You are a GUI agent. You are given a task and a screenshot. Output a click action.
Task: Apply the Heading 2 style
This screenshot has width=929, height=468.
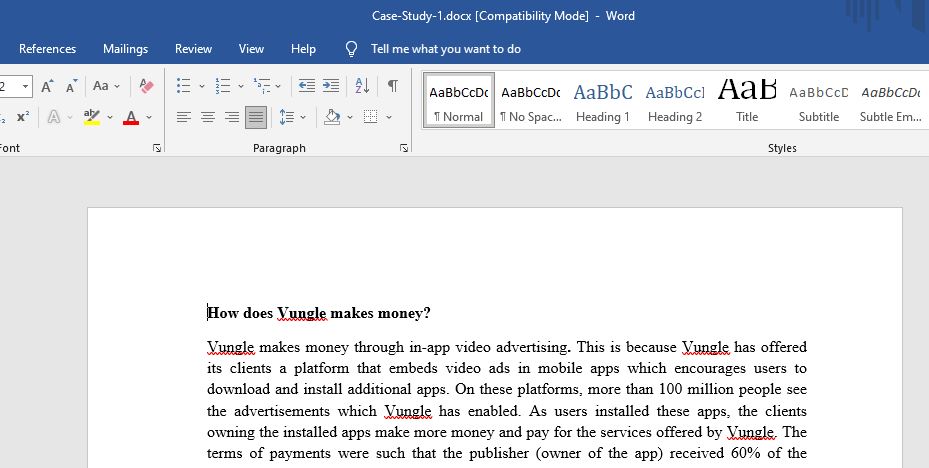[675, 100]
